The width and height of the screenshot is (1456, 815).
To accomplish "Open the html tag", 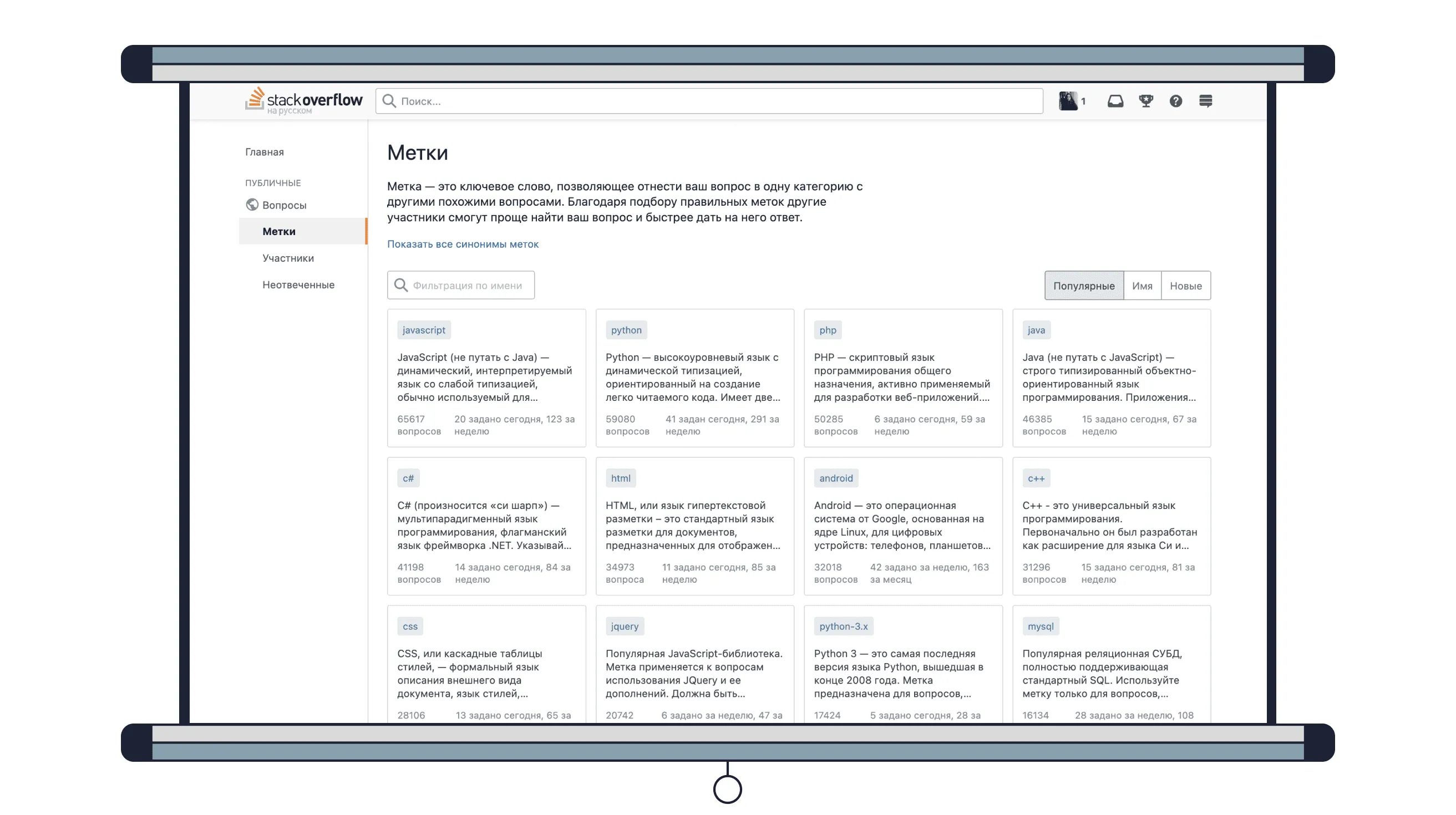I will (x=620, y=478).
